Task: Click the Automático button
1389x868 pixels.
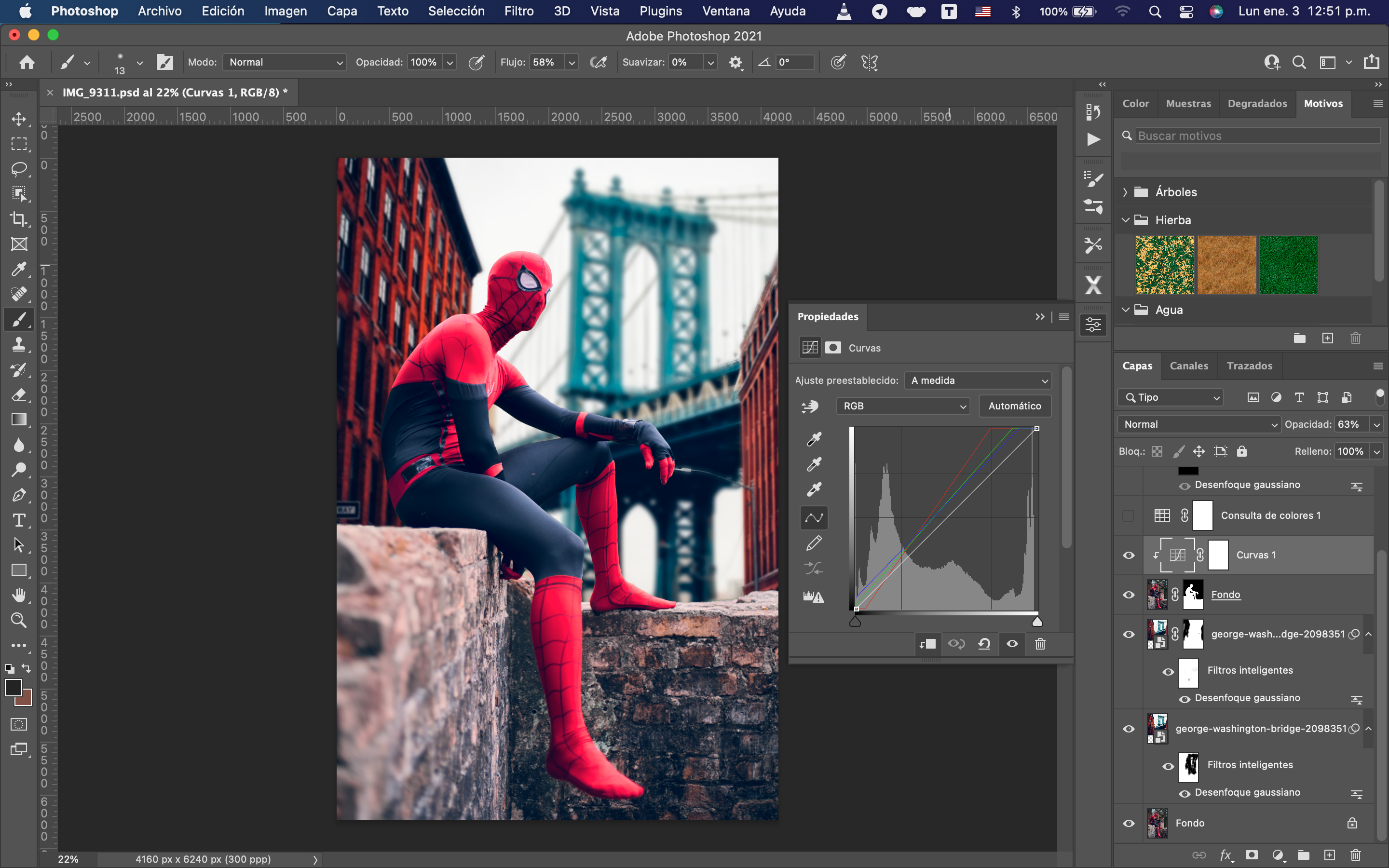Action: click(x=1015, y=406)
